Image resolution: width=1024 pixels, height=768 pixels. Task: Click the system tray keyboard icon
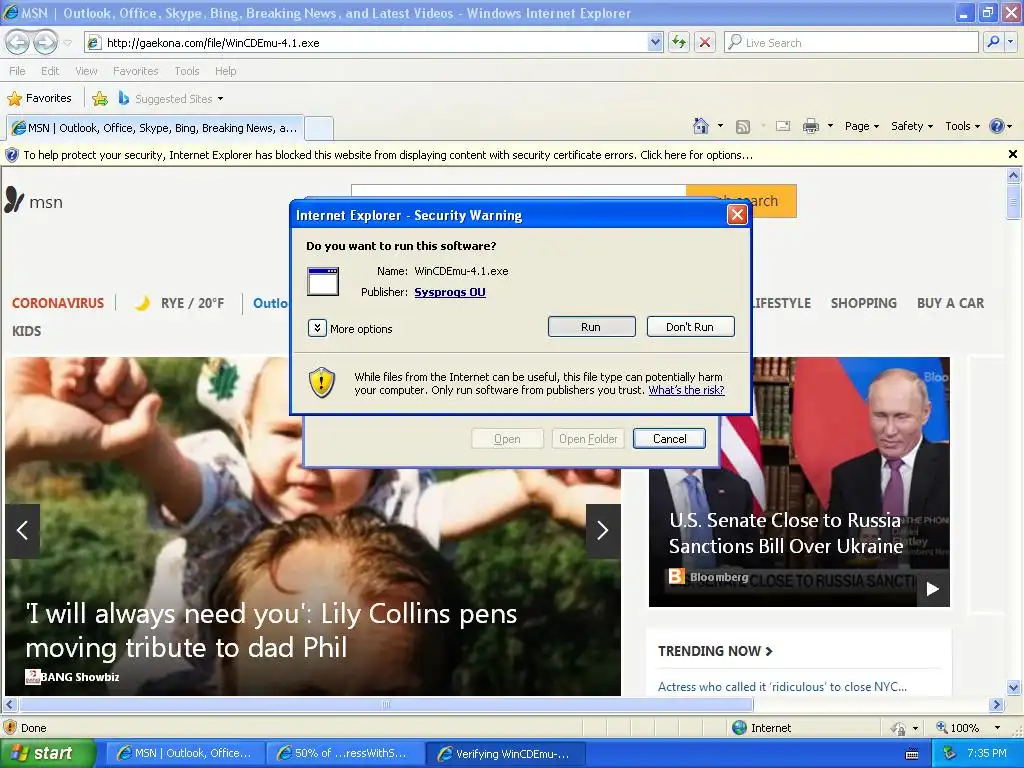click(x=912, y=754)
